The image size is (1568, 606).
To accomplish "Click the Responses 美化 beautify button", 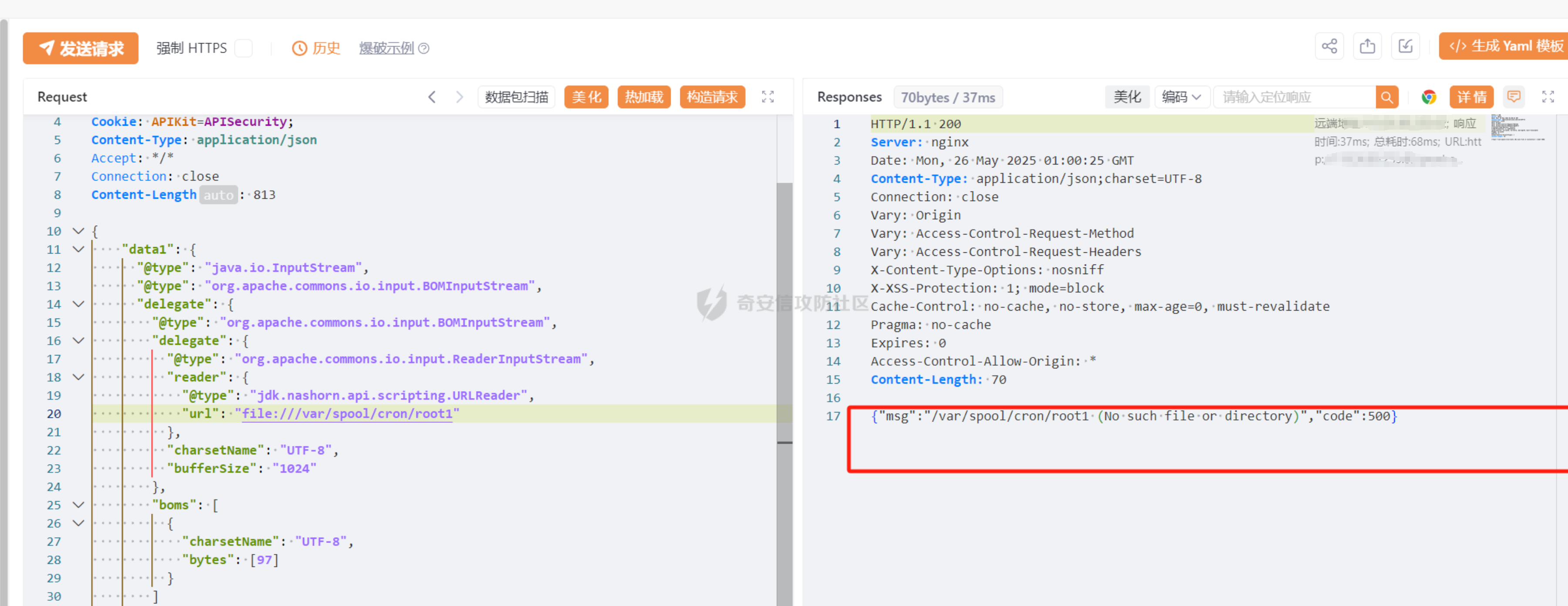I will pyautogui.click(x=1127, y=97).
